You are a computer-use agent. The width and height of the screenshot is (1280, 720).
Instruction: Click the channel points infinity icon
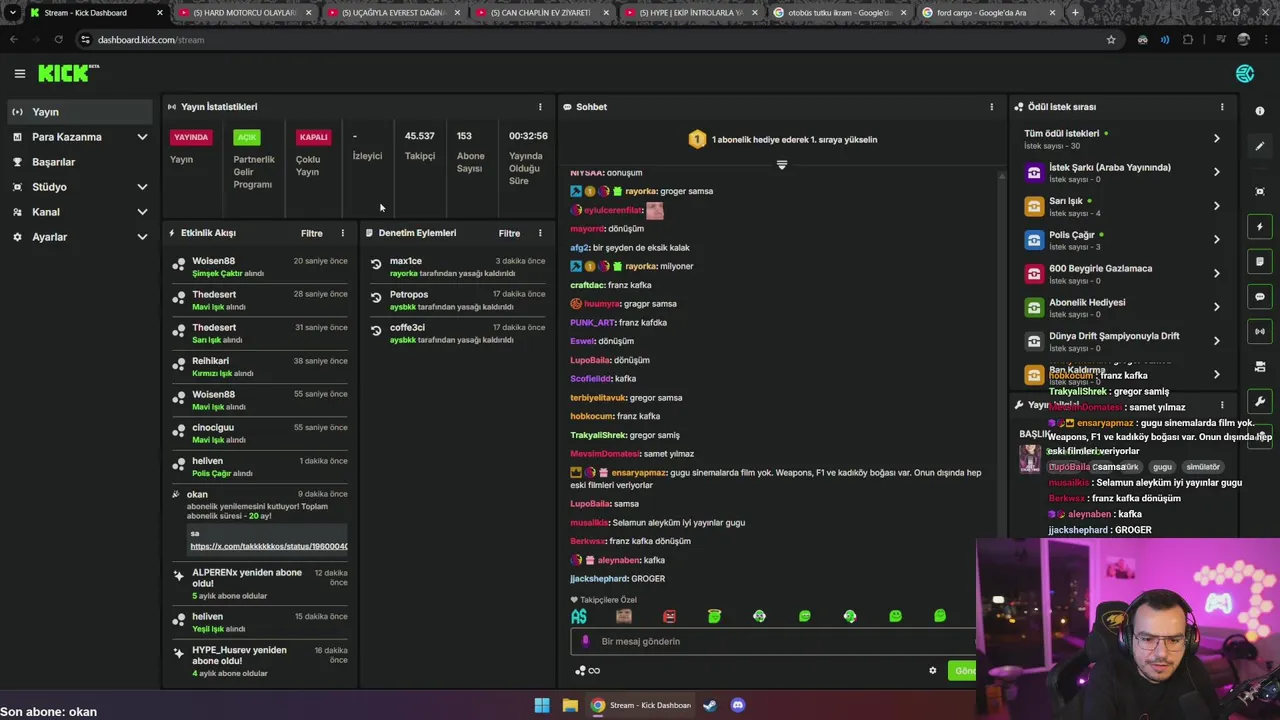tap(588, 671)
